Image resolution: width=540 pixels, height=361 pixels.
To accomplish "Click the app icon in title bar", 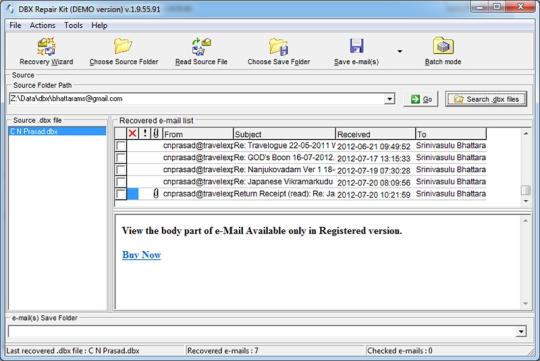I will tap(10, 9).
